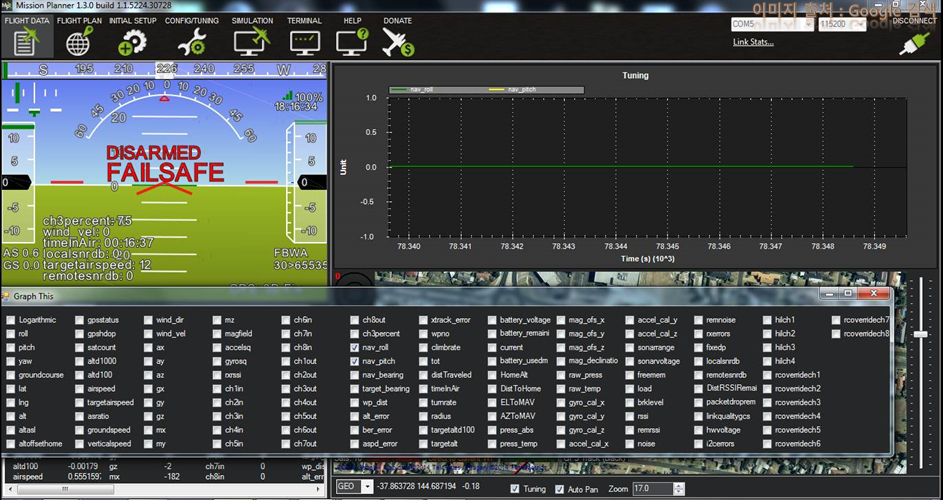Open the Simulation monitor icon
943x500 pixels.
tap(252, 42)
